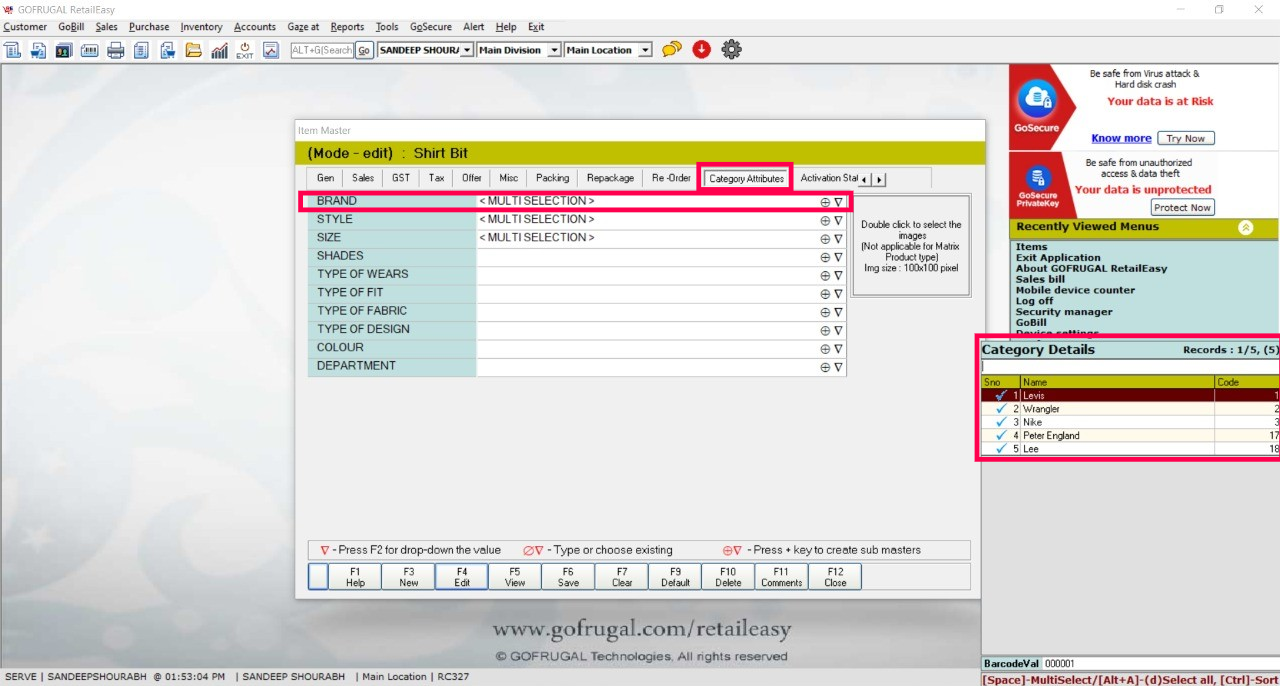The image size is (1280, 686).
Task: Click the plus icon in TYPE OF DESIGN row
Action: click(x=825, y=330)
